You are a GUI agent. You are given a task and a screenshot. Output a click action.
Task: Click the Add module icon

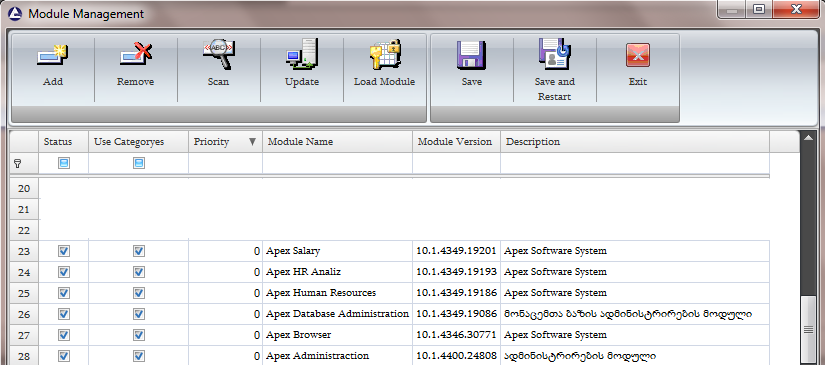[x=53, y=56]
